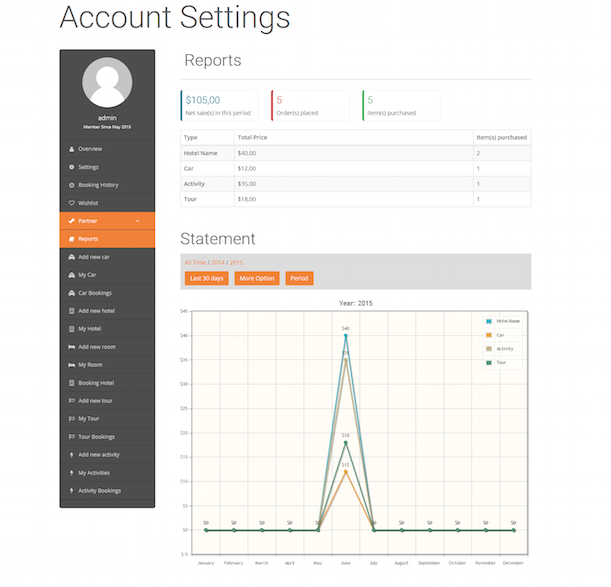Click the All Time statement link
611x587 pixels.
click(x=195, y=262)
